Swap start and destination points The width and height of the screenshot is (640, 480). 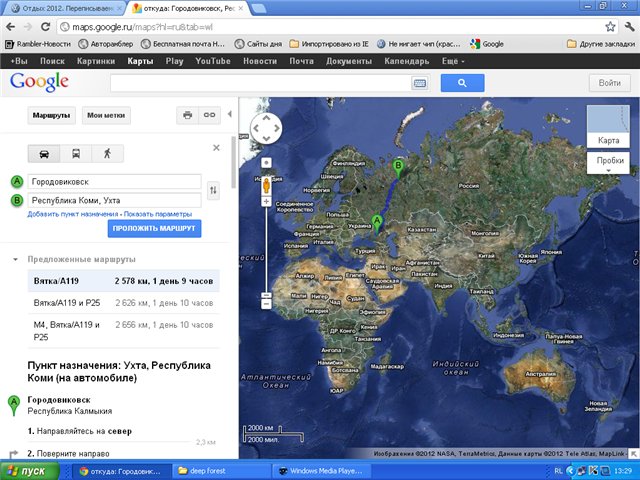213,190
